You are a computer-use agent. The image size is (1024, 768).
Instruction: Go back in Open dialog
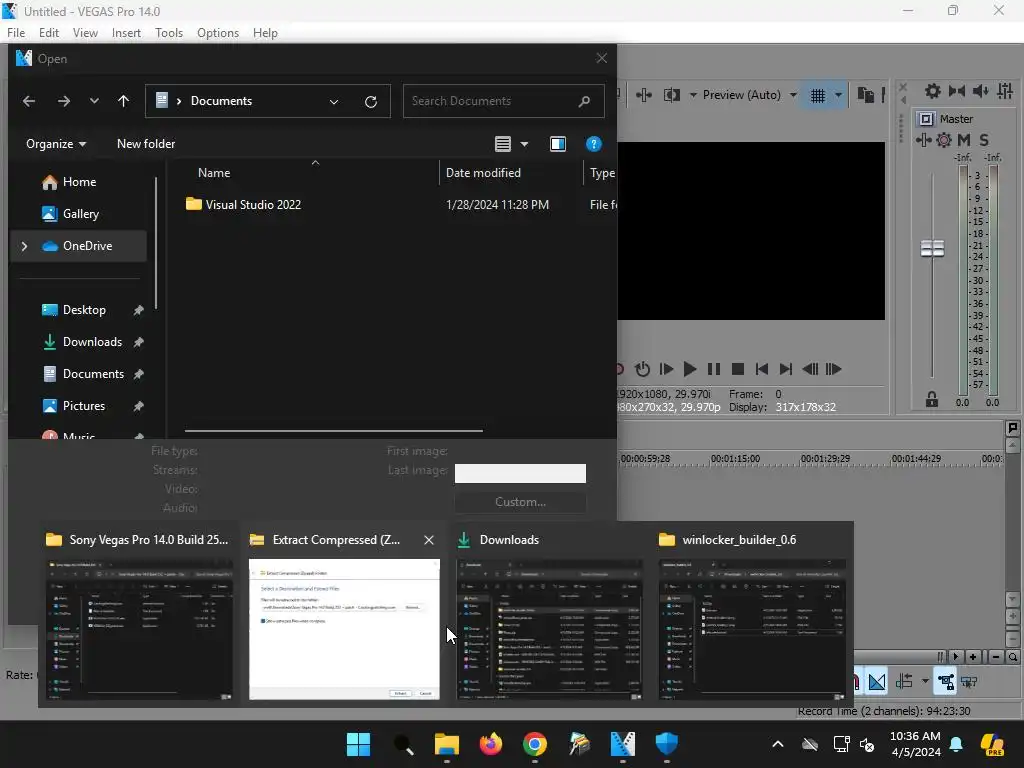pyautogui.click(x=29, y=101)
